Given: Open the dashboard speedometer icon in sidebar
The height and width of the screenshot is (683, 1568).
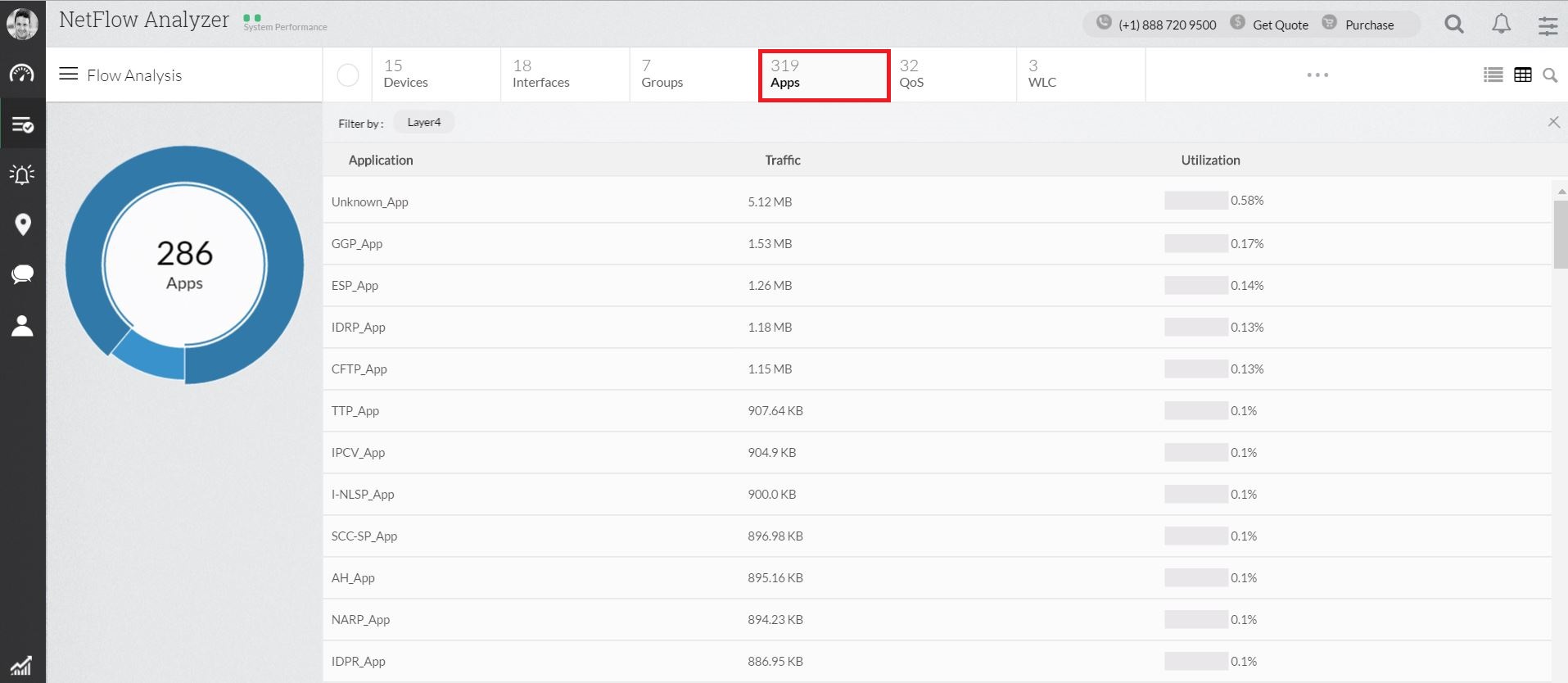Looking at the screenshot, I should tap(22, 74).
